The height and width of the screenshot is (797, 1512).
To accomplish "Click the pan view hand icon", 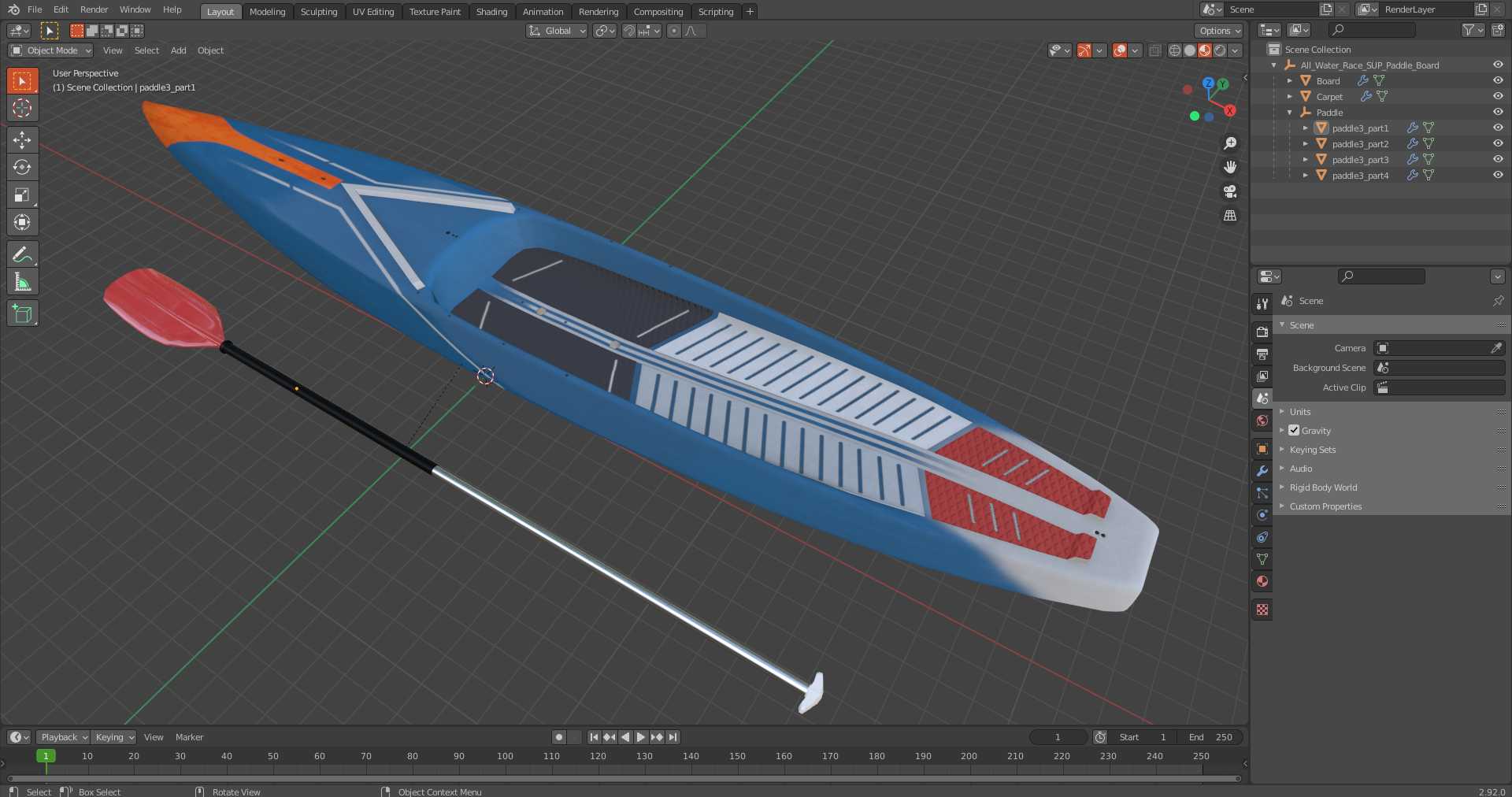I will click(1230, 167).
